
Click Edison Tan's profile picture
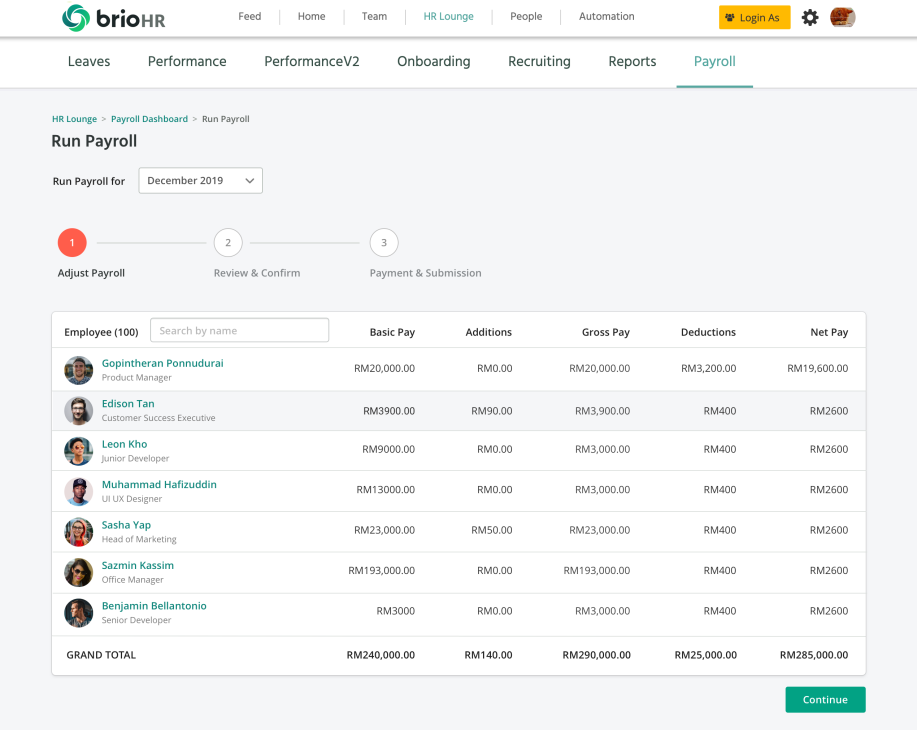(x=79, y=410)
